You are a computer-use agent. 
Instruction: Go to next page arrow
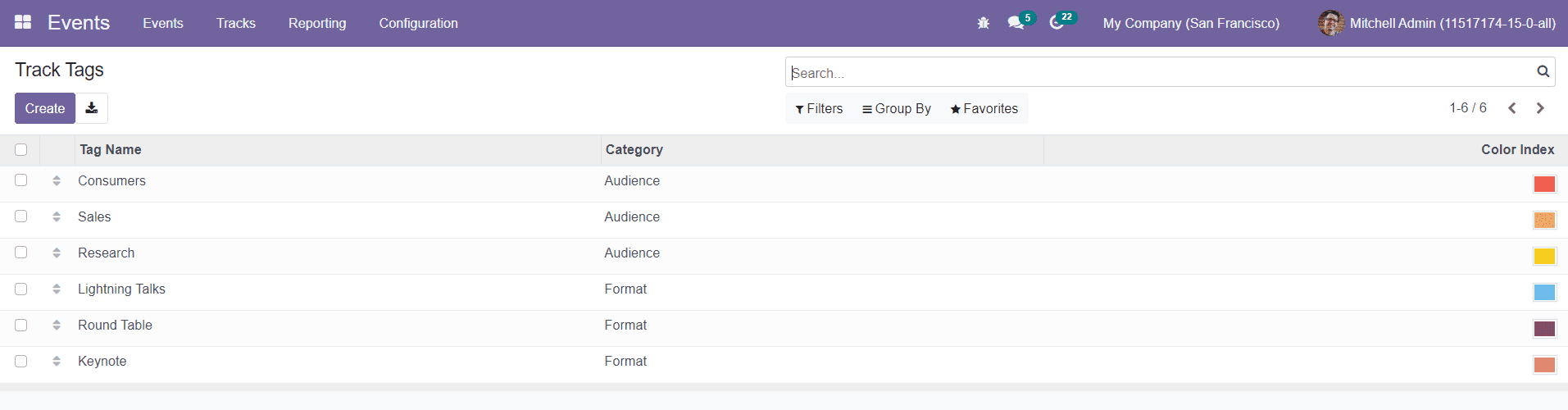(x=1540, y=108)
